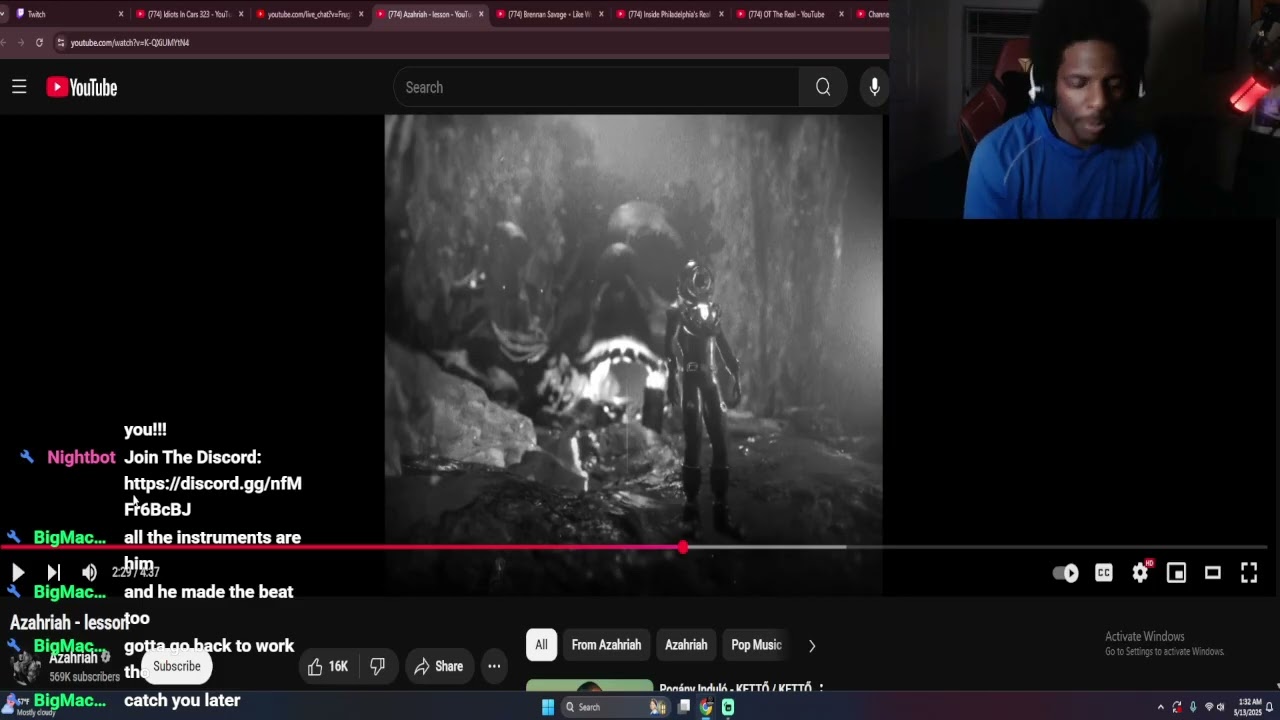Close the Brennan Savage tab
Screen dimensions: 1280x720
pos(601,14)
